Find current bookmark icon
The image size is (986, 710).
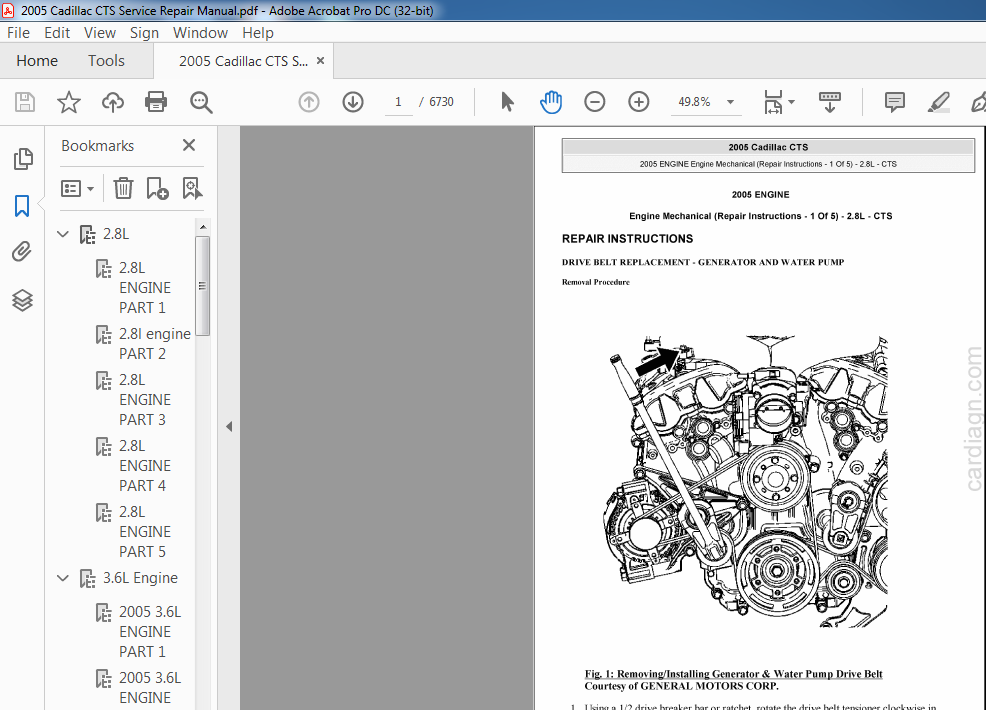[x=192, y=188]
